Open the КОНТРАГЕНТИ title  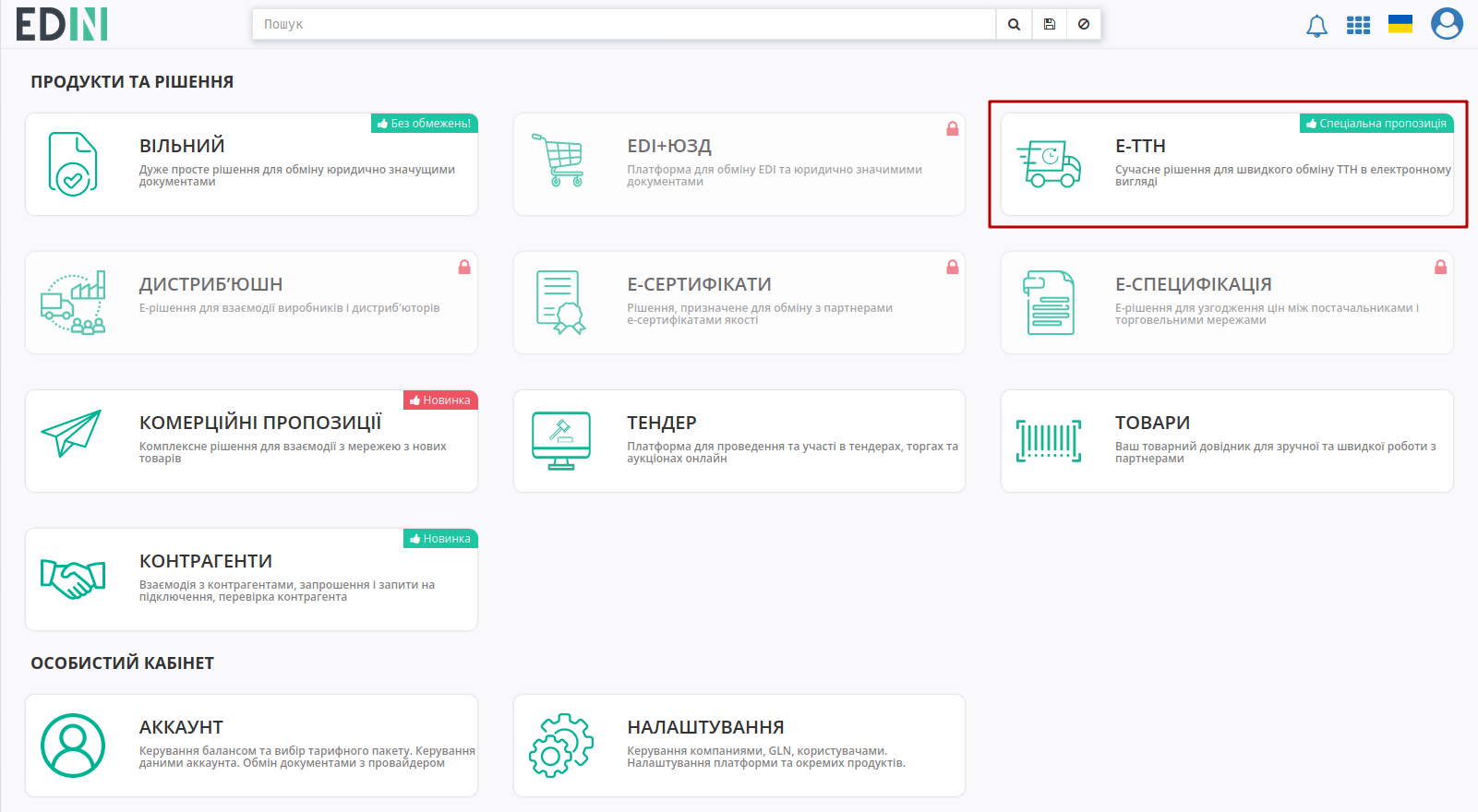pos(206,561)
